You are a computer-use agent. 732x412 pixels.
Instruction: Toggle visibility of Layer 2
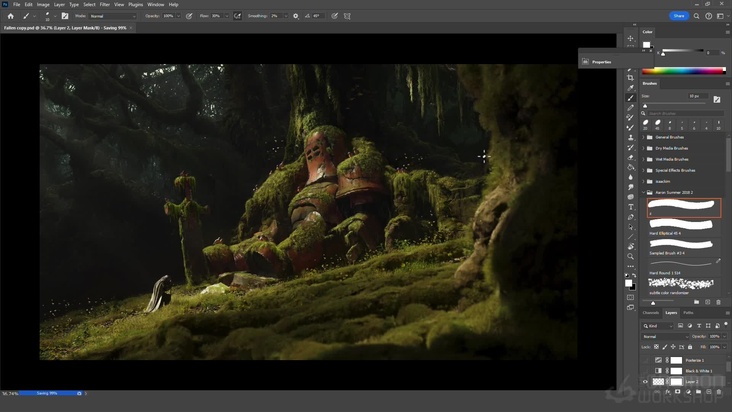[x=644, y=381]
